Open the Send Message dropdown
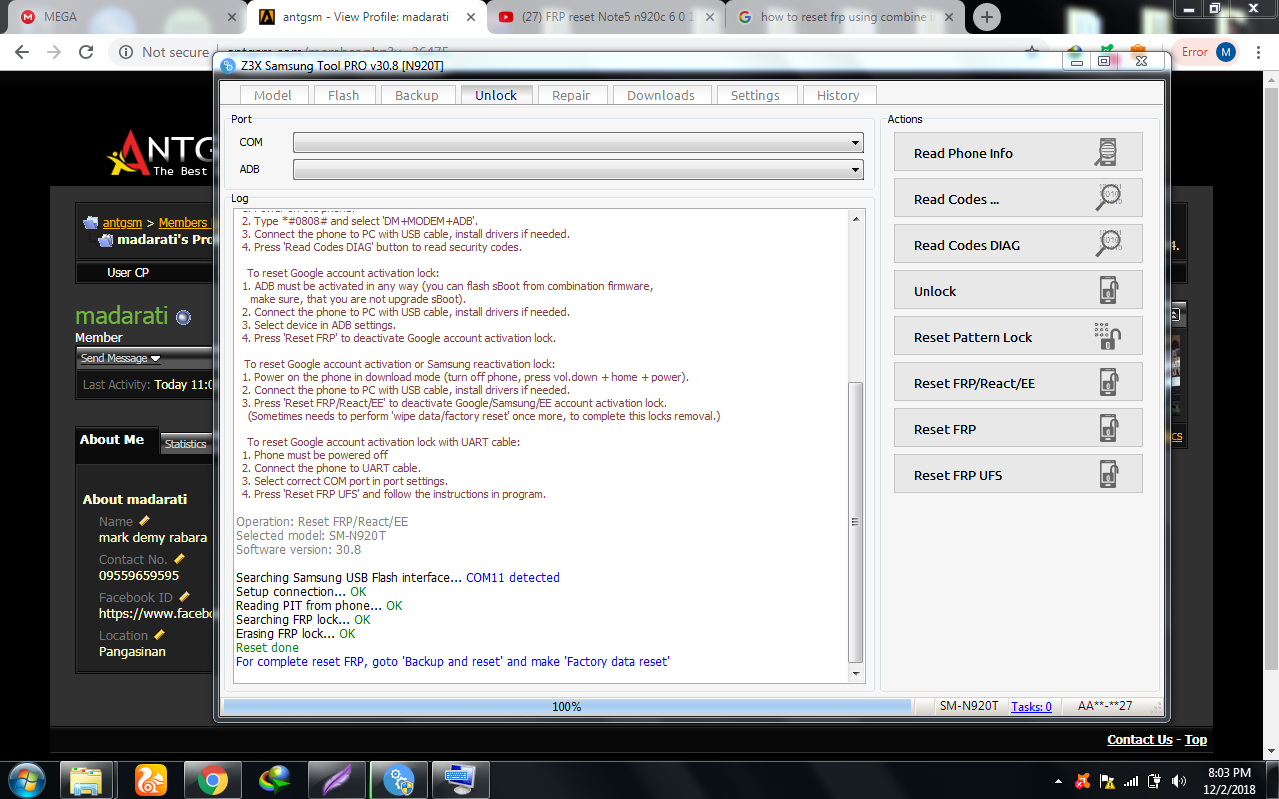Image resolution: width=1279 pixels, height=799 pixels. [x=121, y=358]
